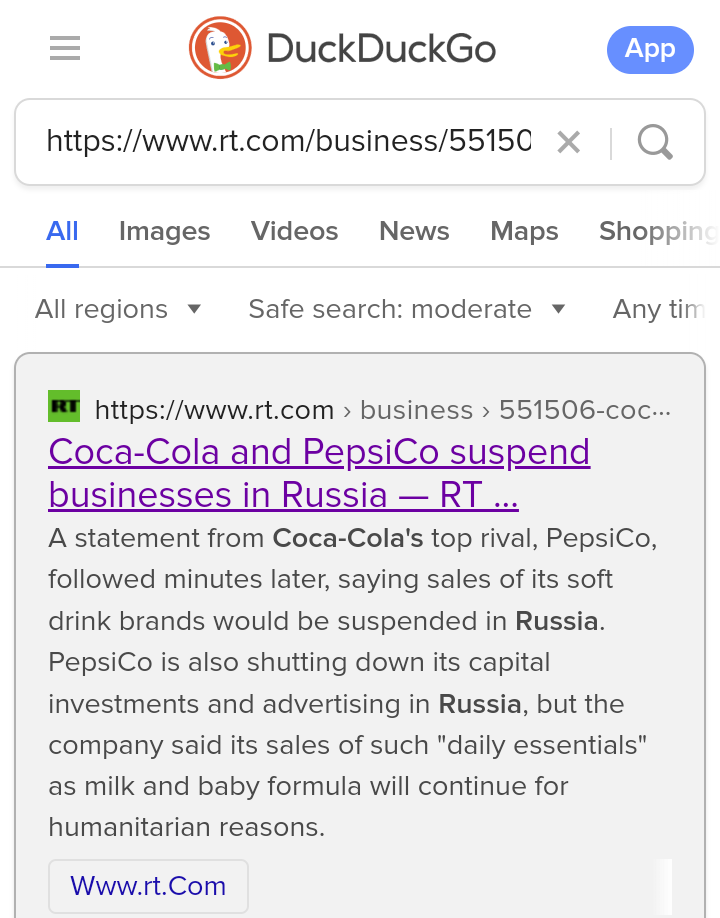The height and width of the screenshot is (918, 720).
Task: Click the rt.com URL in search field
Action: tap(289, 141)
